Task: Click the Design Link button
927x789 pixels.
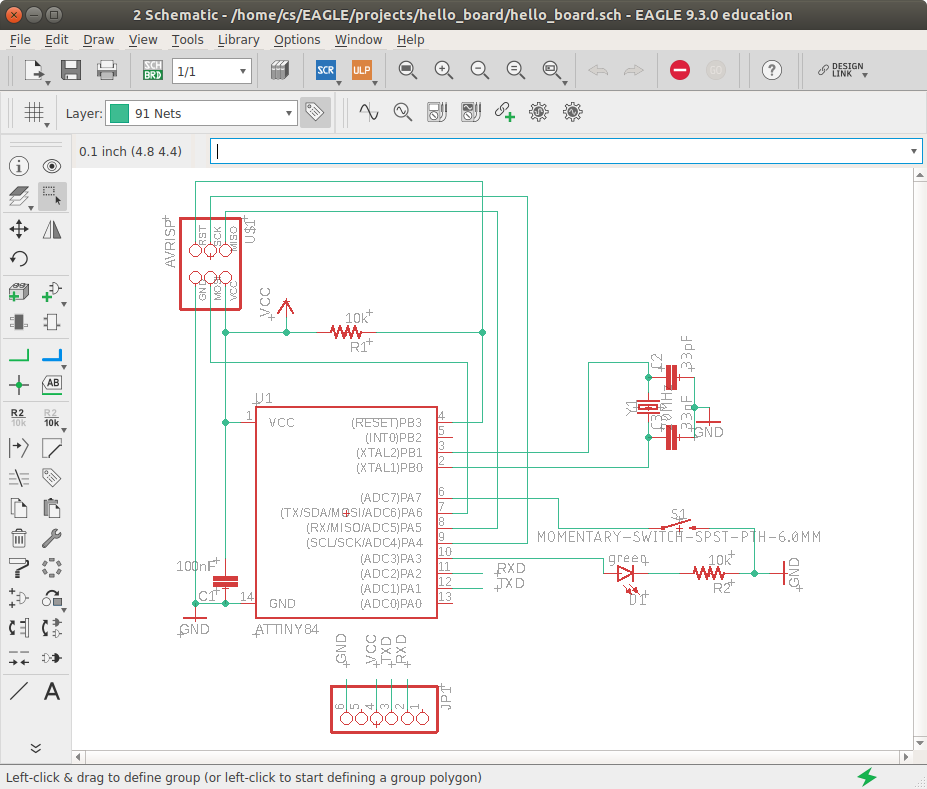Action: pos(840,70)
